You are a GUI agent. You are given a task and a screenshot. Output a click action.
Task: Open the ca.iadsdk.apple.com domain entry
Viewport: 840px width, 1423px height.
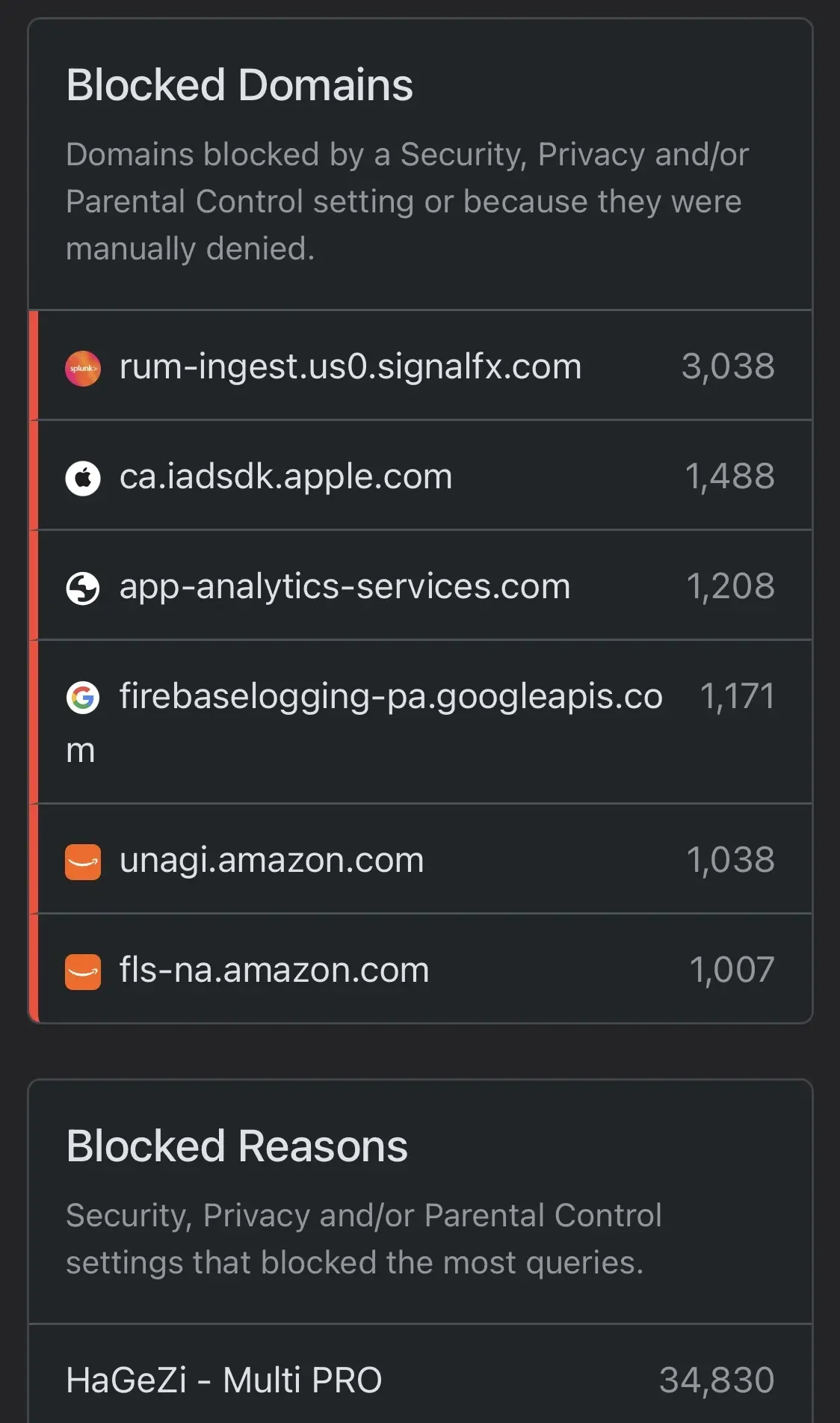click(286, 476)
